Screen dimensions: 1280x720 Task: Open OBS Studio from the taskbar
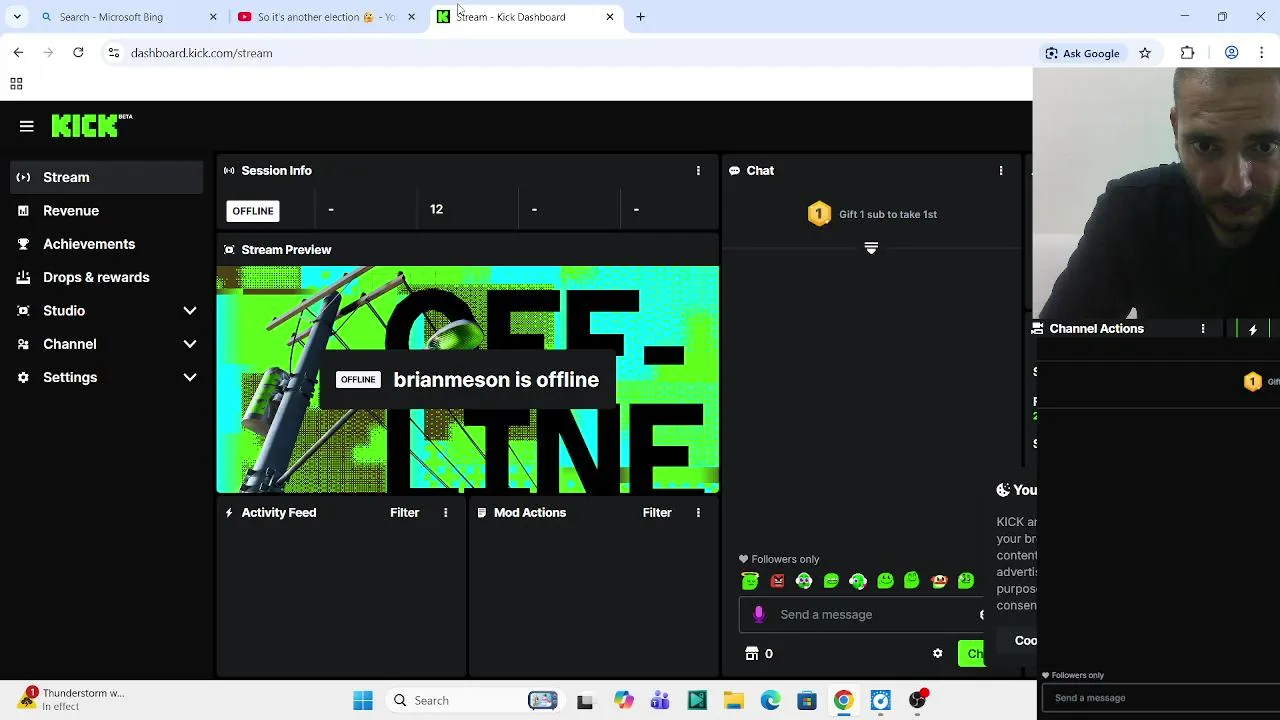coord(917,701)
